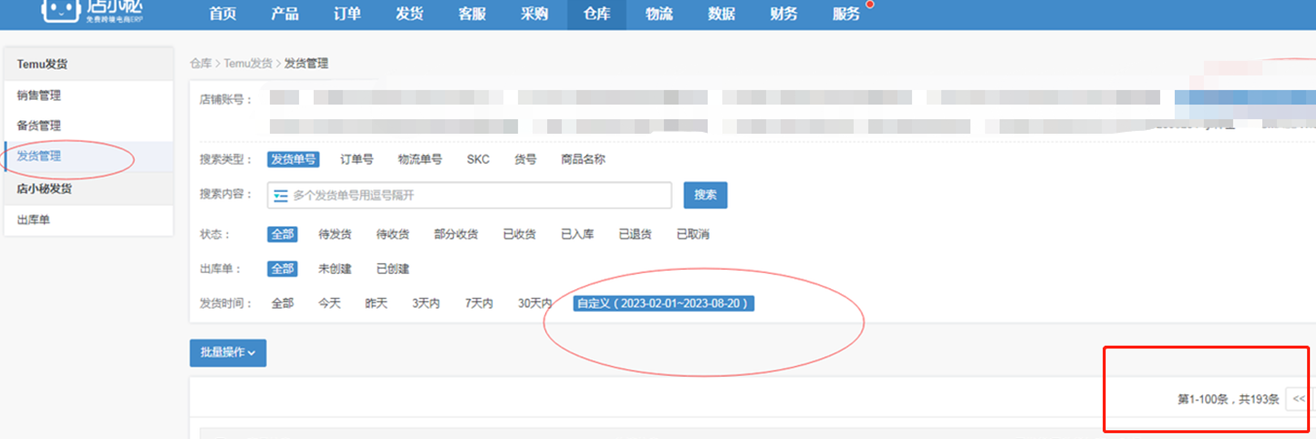
Task: Select search type 发货单号
Action: [x=293, y=159]
